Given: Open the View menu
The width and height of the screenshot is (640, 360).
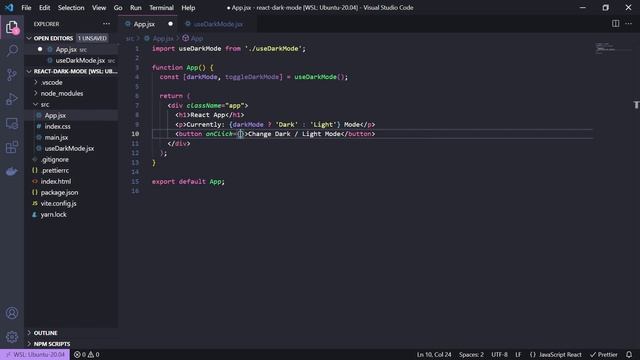Looking at the screenshot, I should [99, 8].
